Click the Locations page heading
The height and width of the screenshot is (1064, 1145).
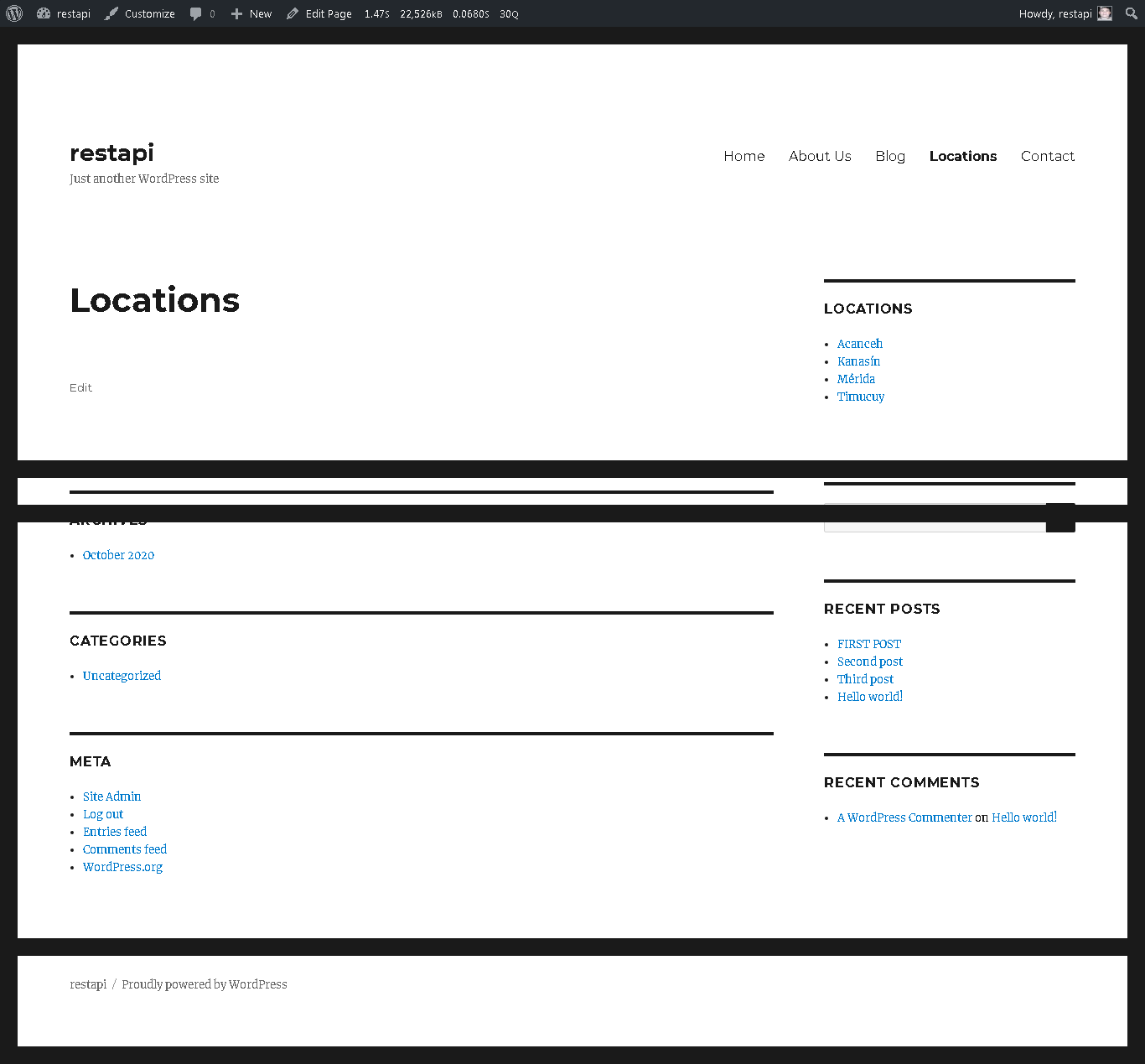(155, 300)
